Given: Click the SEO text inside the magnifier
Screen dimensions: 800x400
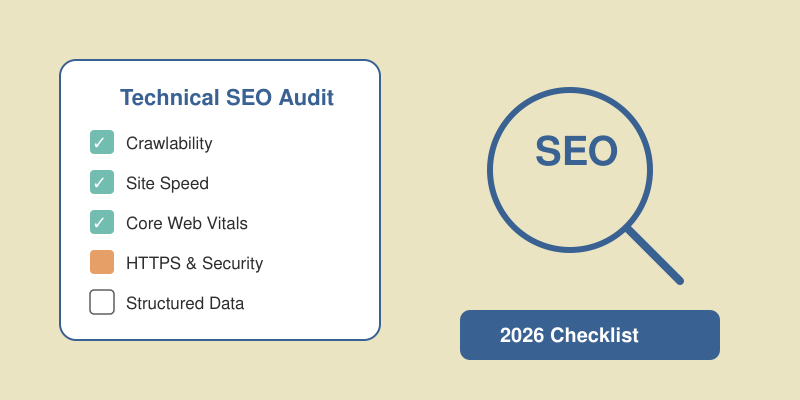Looking at the screenshot, I should pos(576,152).
